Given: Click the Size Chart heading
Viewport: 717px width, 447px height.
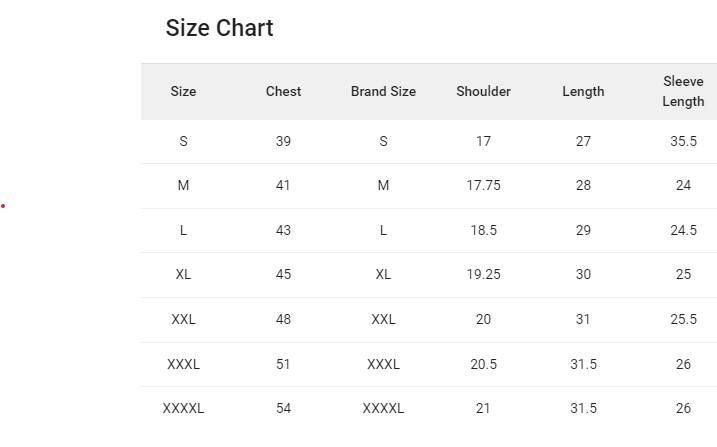Looking at the screenshot, I should coord(219,28).
